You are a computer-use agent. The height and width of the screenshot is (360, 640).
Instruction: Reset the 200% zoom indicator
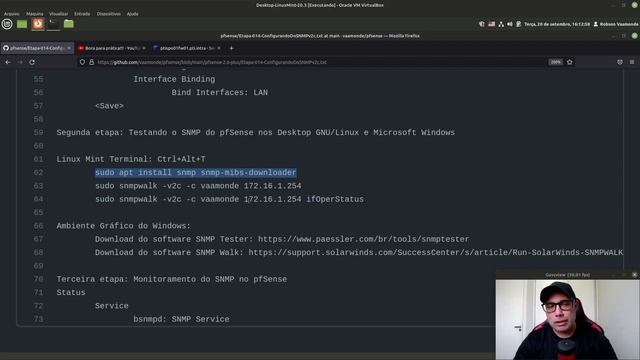(556, 62)
